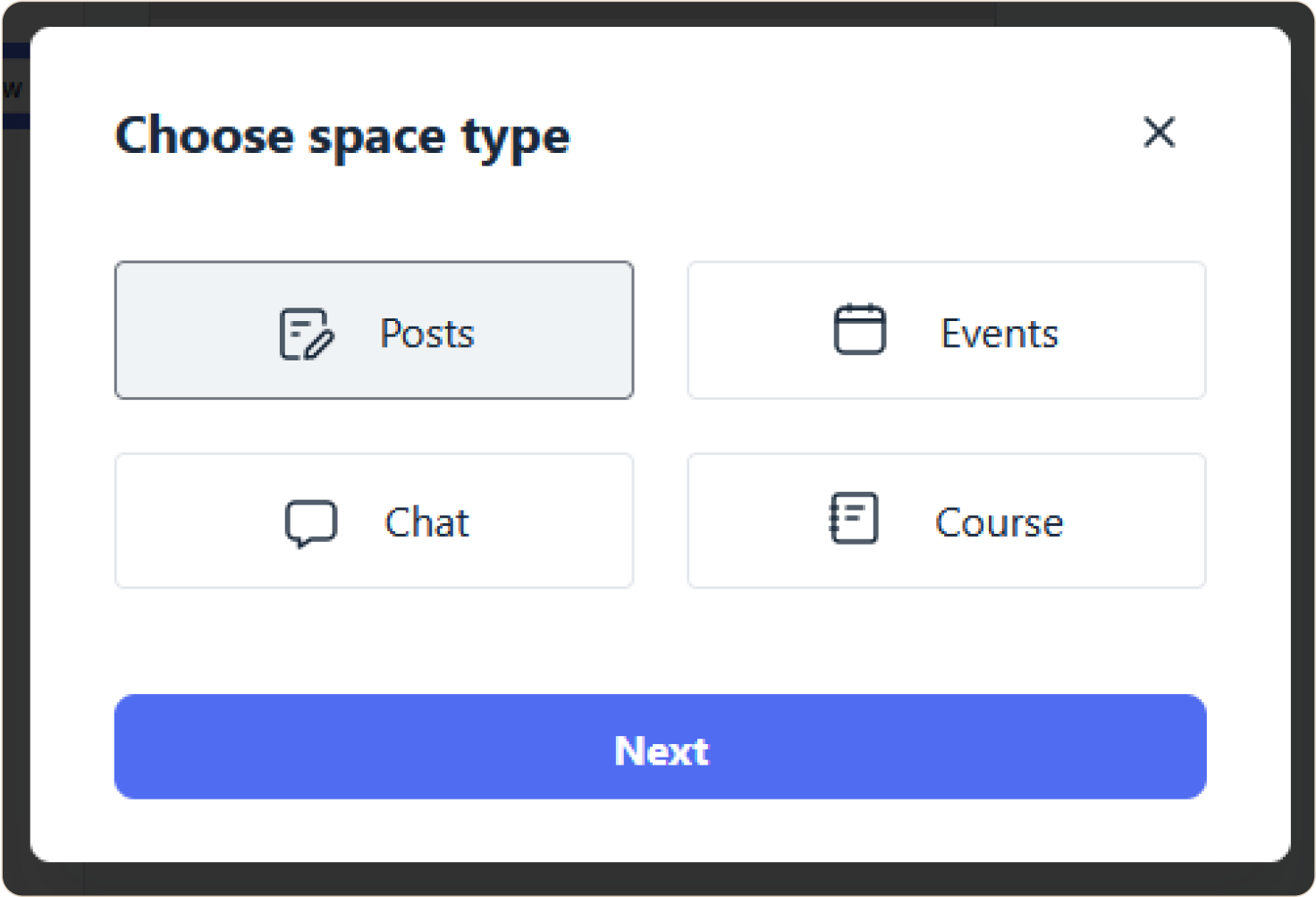Dismiss the Choose space type dialog
1316x897 pixels.
(1160, 132)
